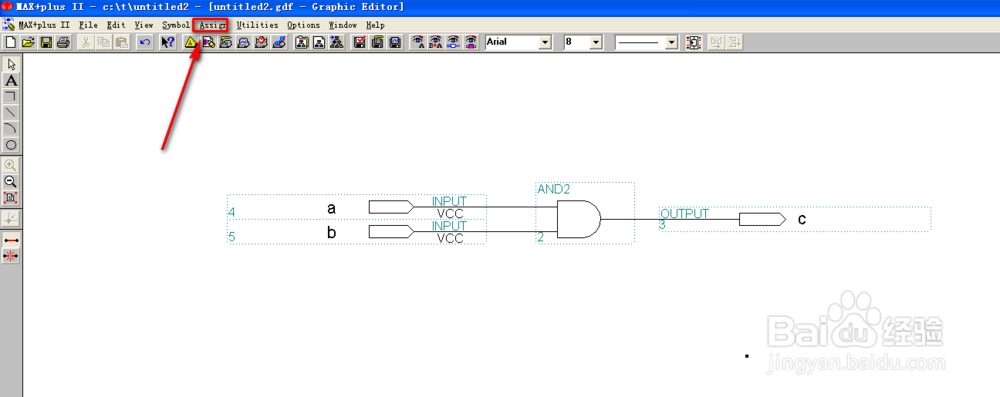
Task: Select the output pin symbol for c
Action: tap(762, 219)
